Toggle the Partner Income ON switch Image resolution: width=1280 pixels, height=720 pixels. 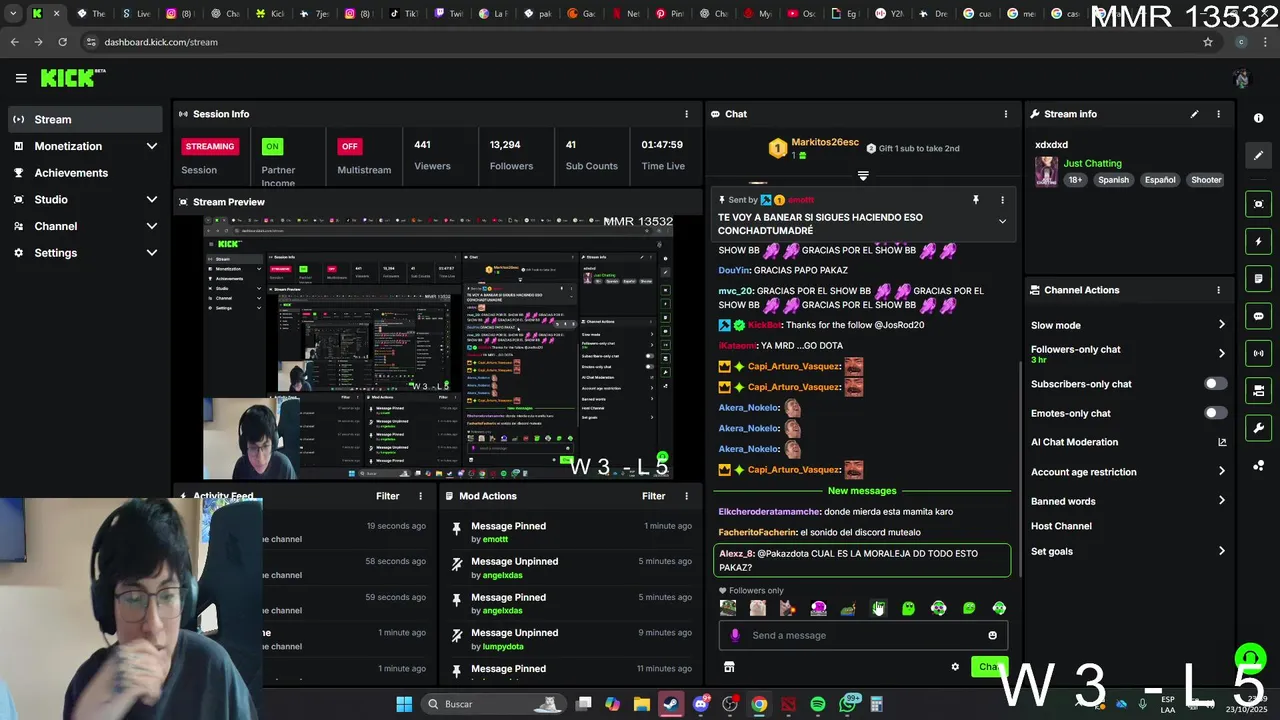[x=272, y=146]
